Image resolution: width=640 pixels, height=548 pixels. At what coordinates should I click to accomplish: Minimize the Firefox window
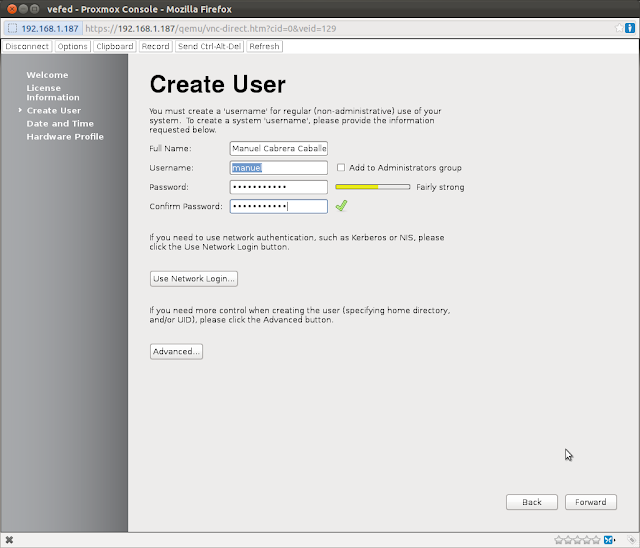click(x=23, y=9)
